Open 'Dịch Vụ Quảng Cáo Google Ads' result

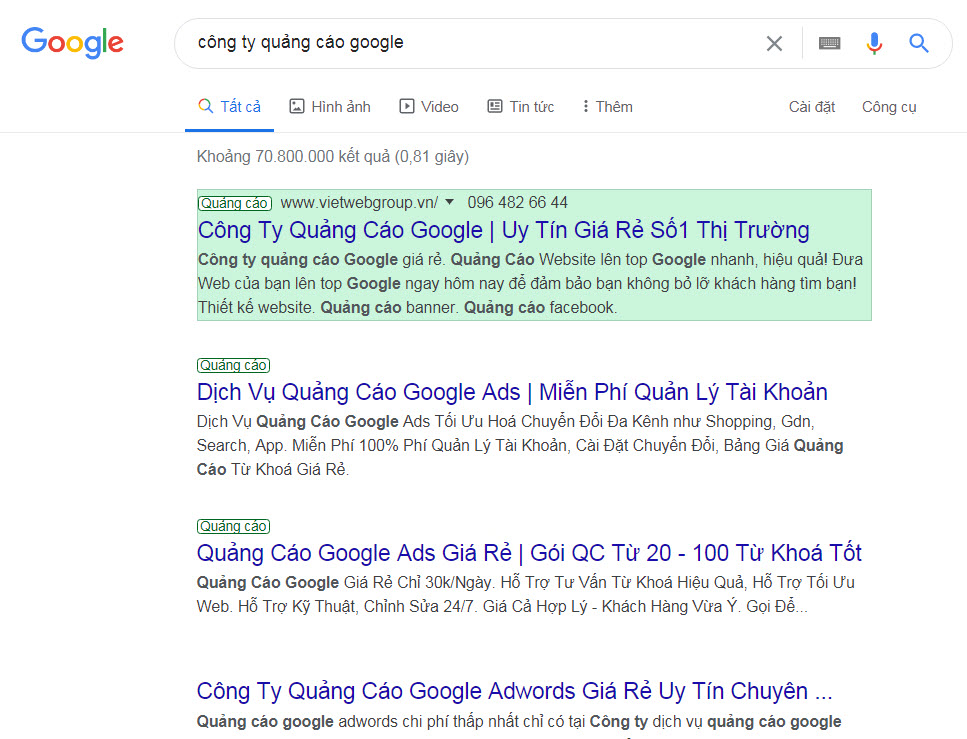tap(512, 392)
